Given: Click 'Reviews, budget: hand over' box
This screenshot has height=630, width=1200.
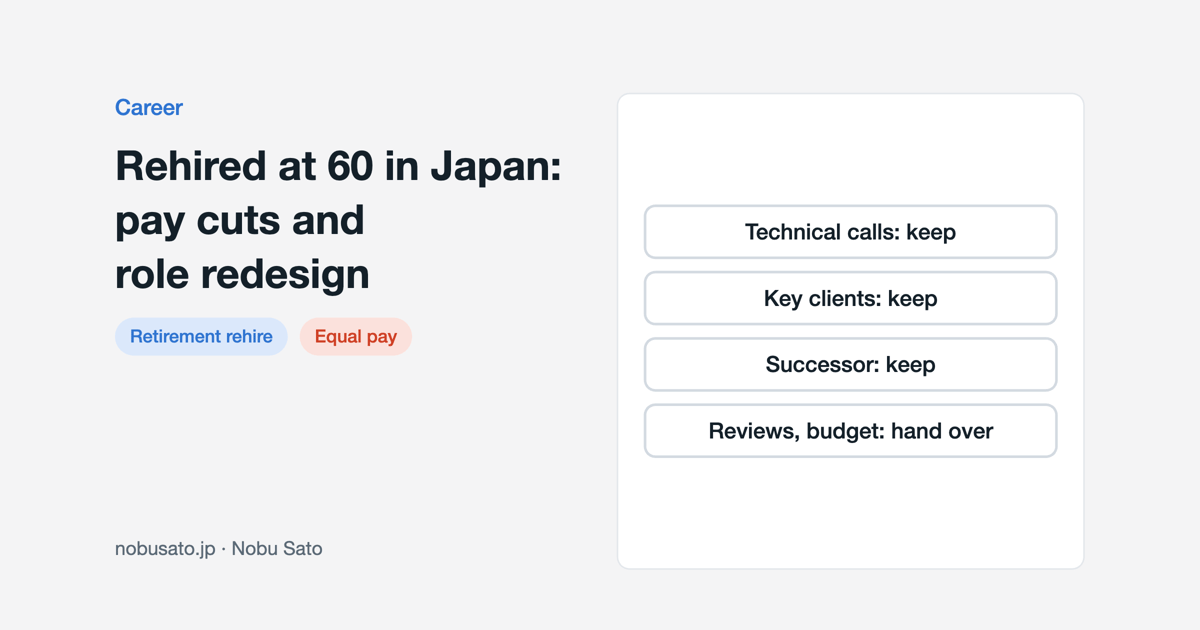Looking at the screenshot, I should (x=850, y=431).
